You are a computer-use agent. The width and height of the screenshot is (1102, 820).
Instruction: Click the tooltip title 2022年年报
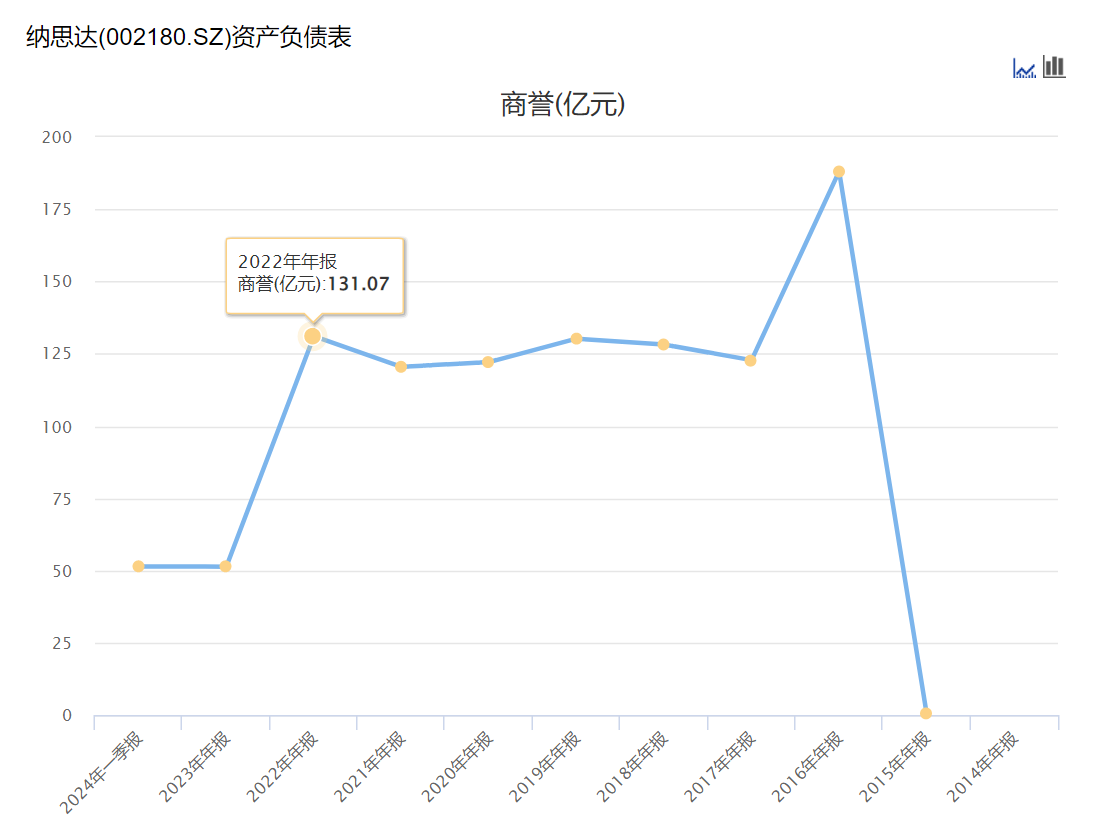pos(287,261)
